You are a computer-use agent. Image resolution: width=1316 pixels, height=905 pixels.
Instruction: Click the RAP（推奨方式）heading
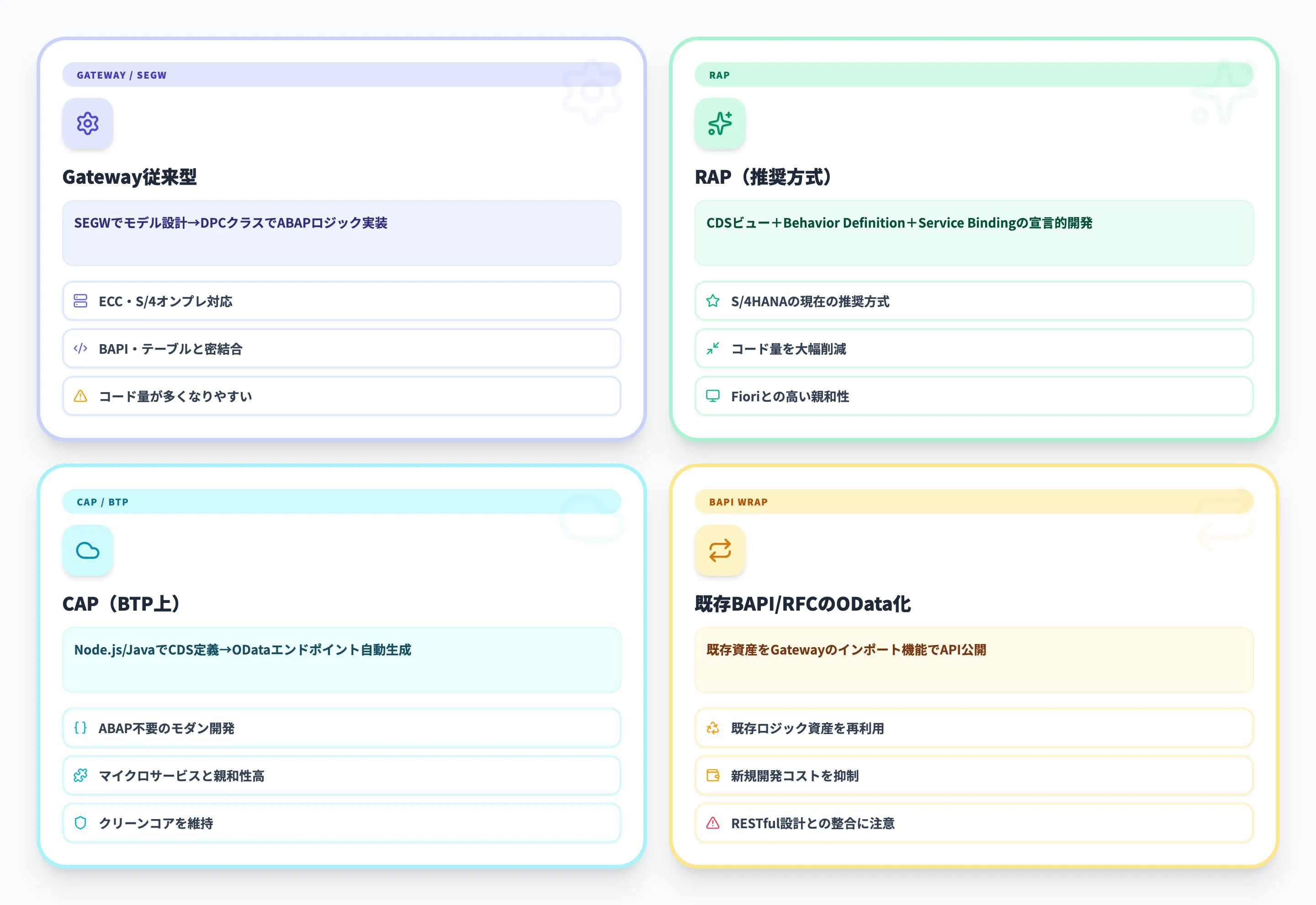point(764,177)
